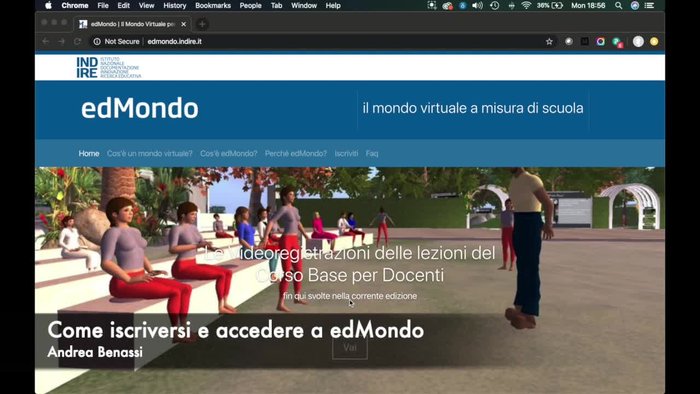
Task: Click the Corso Base per Docenti banner heading
Action: 350,264
